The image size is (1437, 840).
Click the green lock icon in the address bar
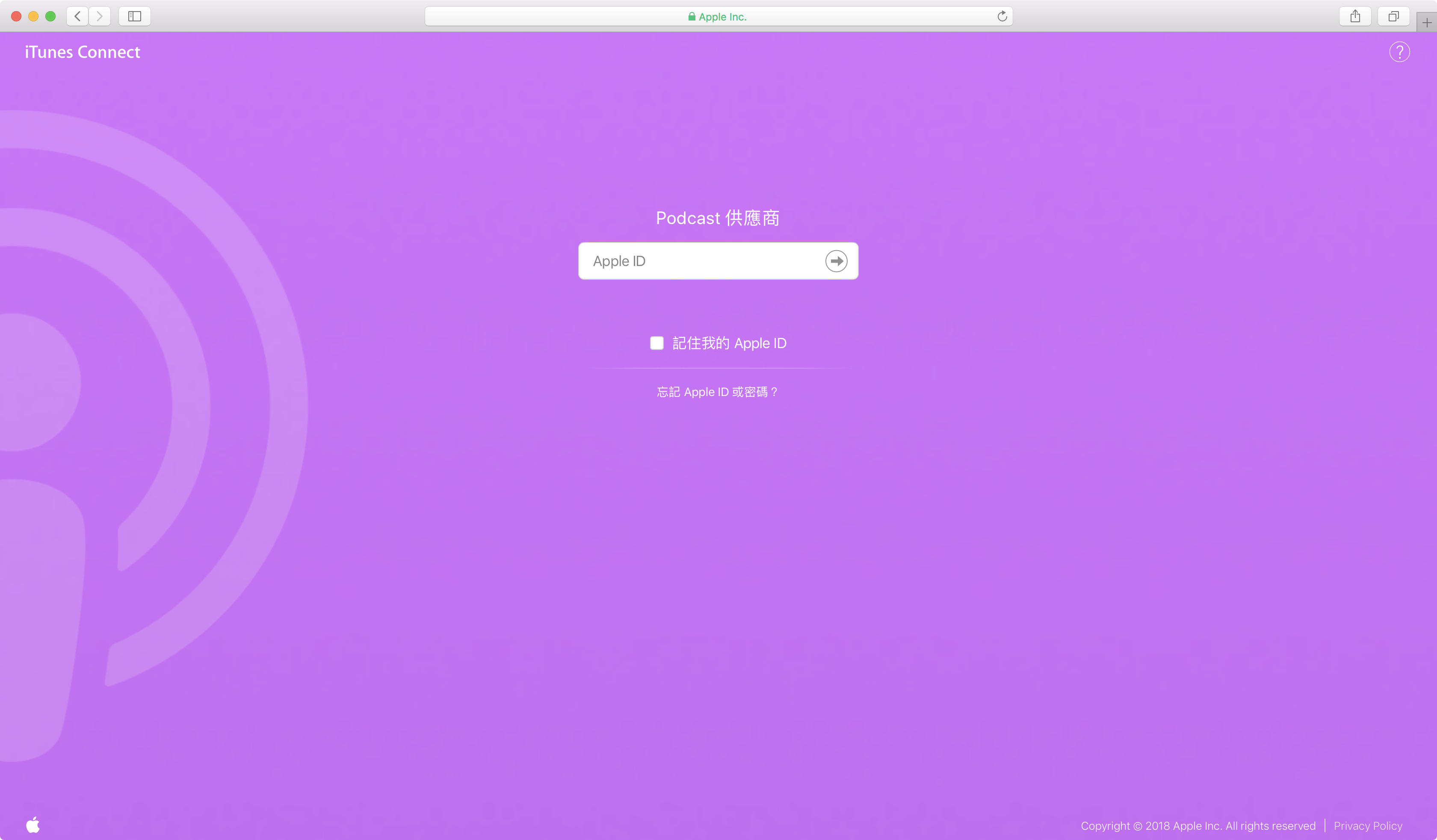click(691, 17)
